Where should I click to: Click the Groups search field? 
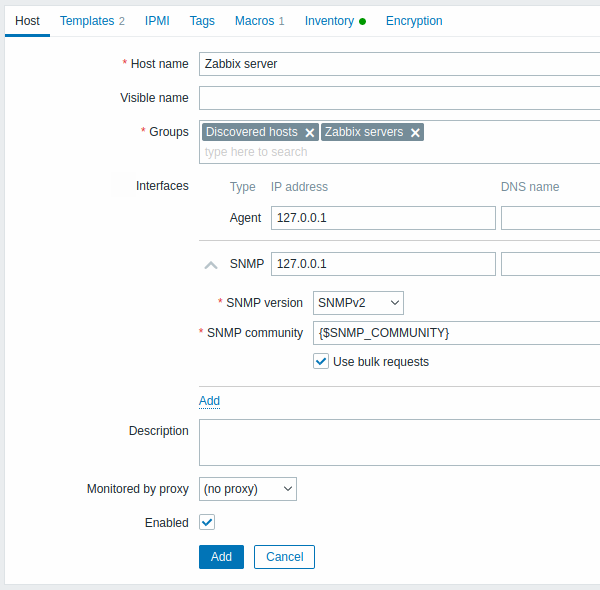(399, 152)
